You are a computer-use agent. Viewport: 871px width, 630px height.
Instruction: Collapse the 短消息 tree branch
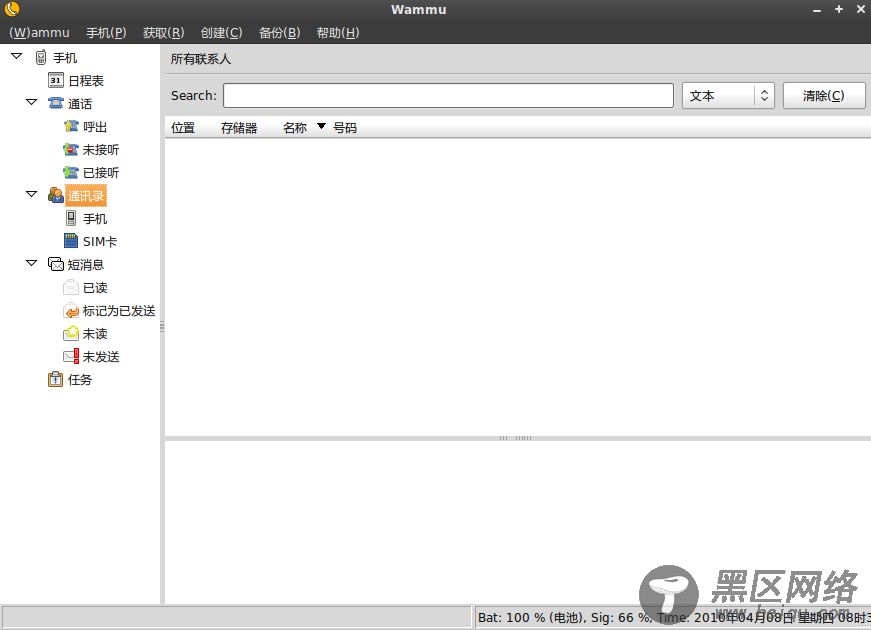(x=32, y=263)
